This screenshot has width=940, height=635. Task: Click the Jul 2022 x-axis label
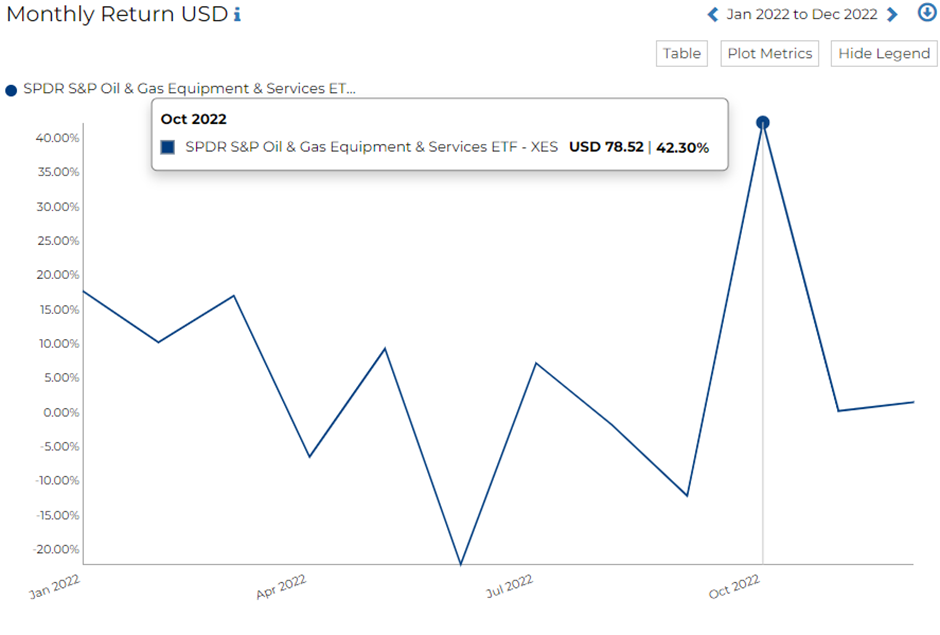509,586
